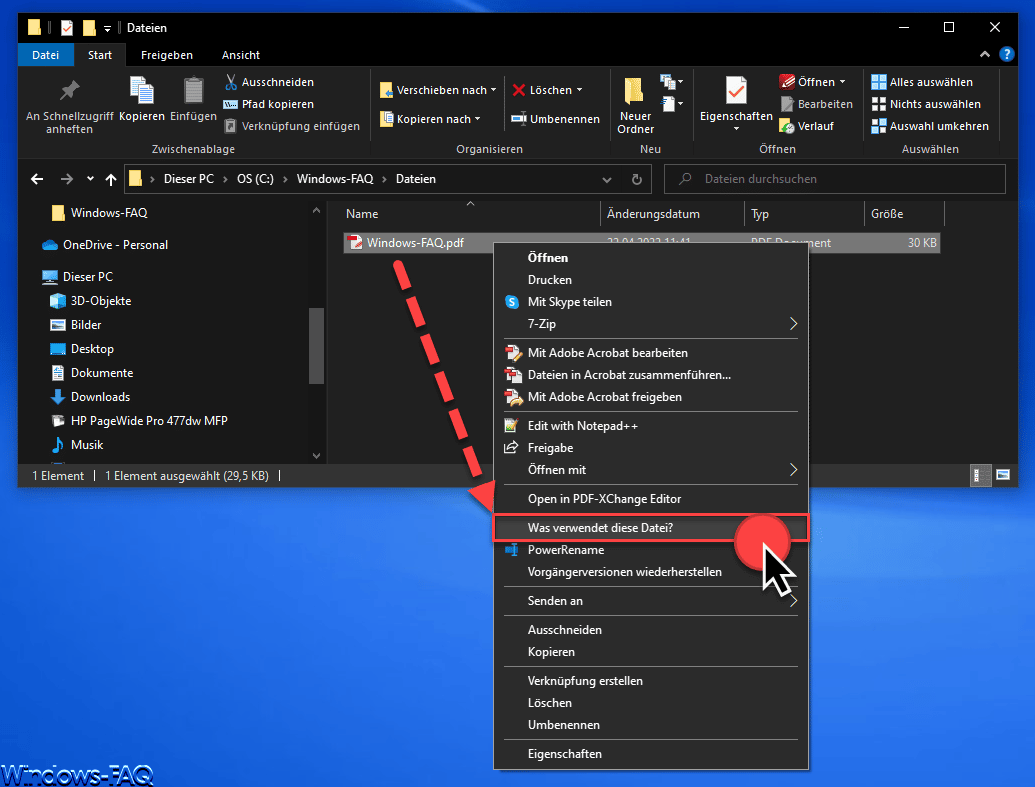Refresh the current folder

pos(636,180)
